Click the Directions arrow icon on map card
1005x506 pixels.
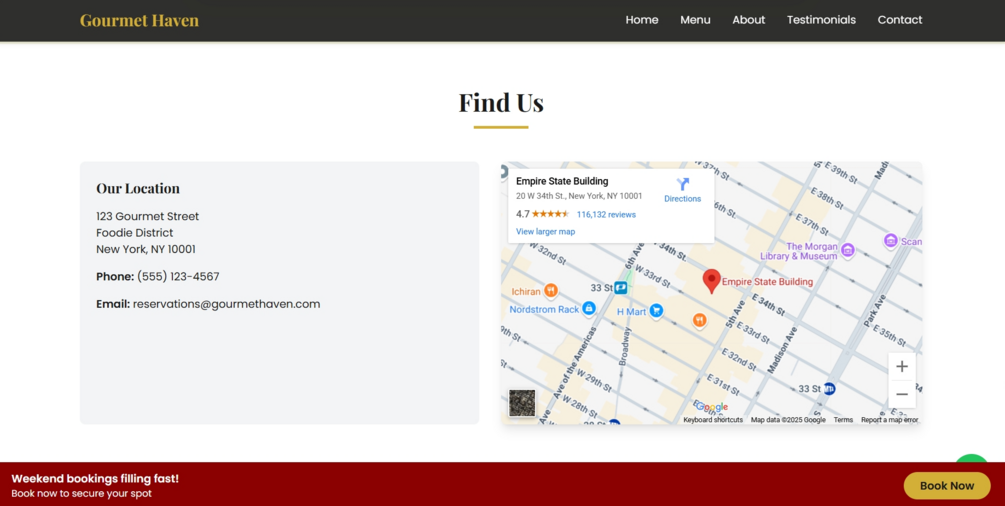pyautogui.click(x=683, y=184)
